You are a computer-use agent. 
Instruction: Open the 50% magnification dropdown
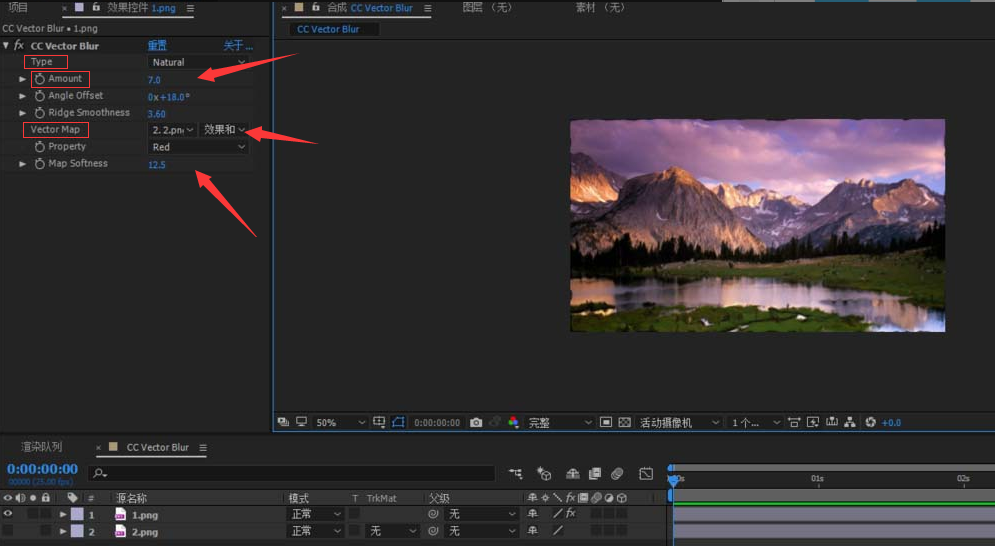pyautogui.click(x=341, y=422)
